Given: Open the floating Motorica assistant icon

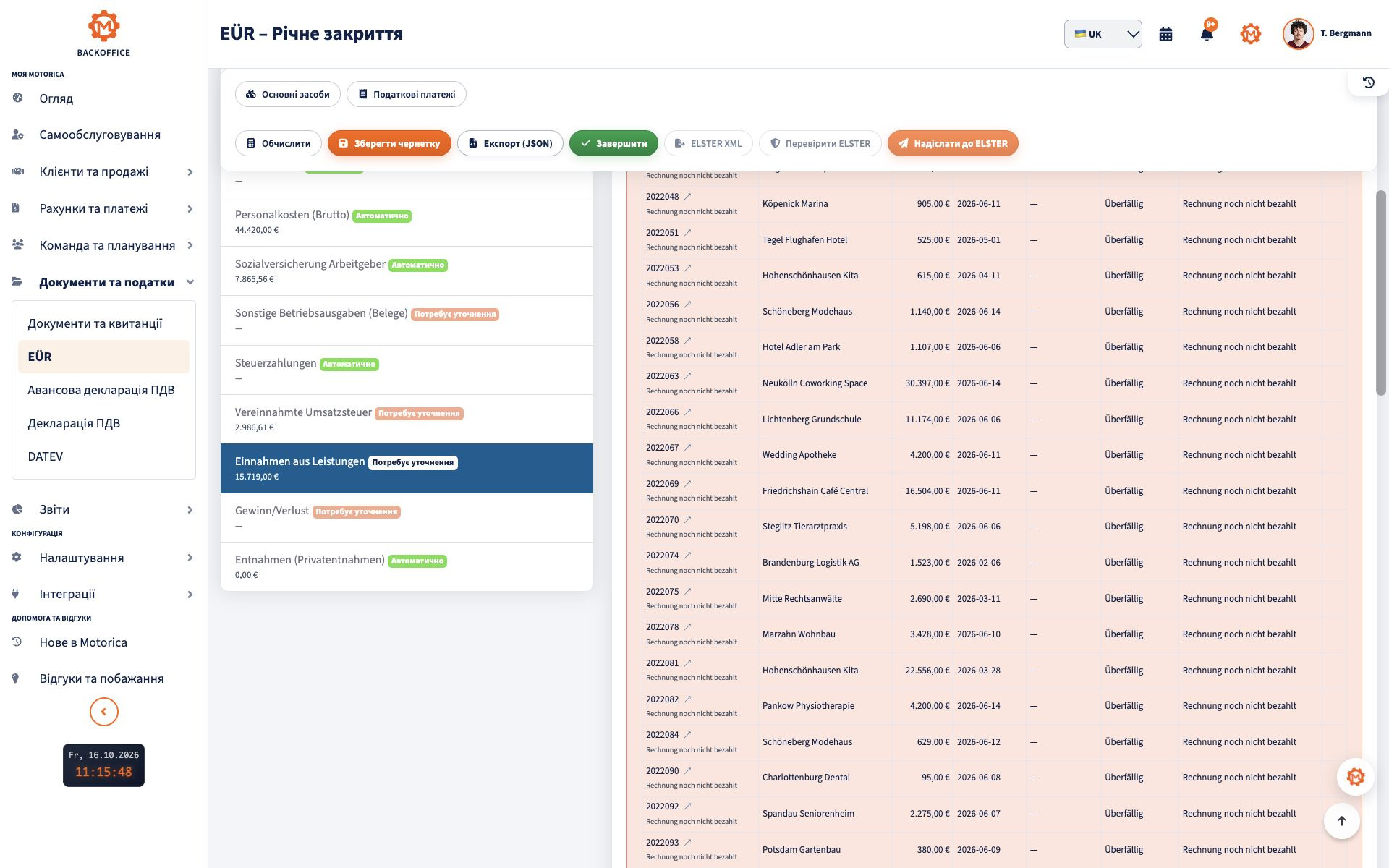Looking at the screenshot, I should coord(1355,777).
